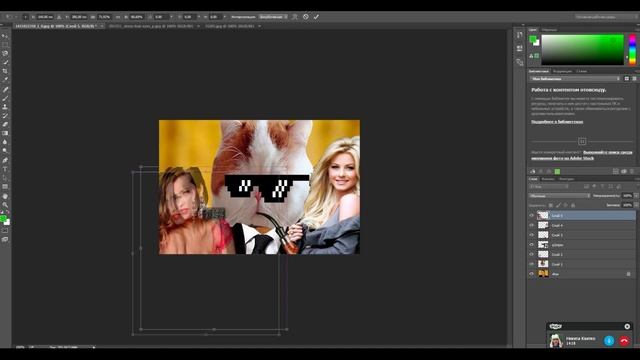Hide layer Слой 4
The height and width of the screenshot is (360, 640).
(531, 225)
